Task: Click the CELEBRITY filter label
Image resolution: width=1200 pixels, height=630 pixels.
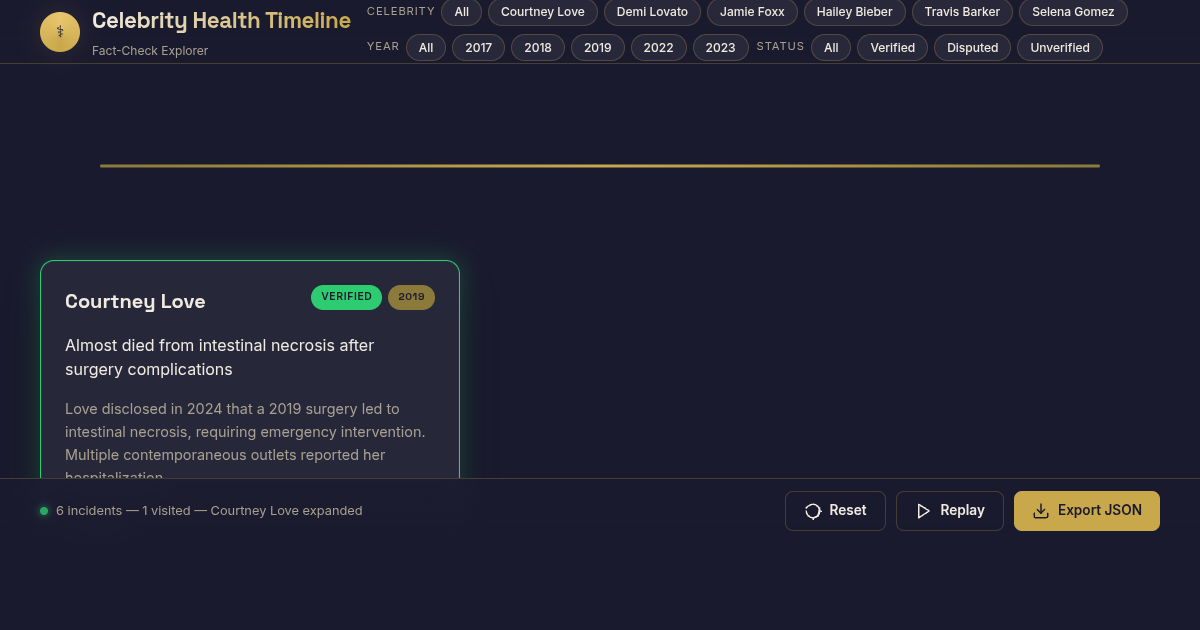Action: point(401,11)
